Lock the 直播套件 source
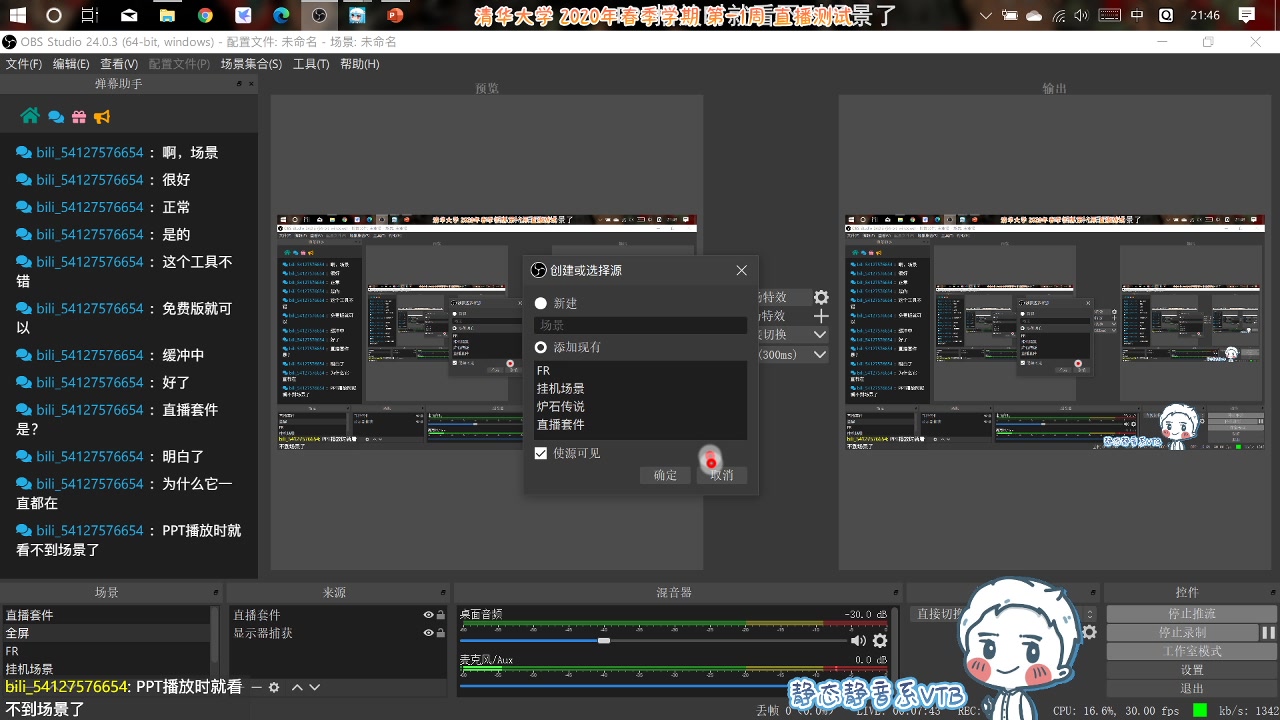The width and height of the screenshot is (1280, 720). (441, 615)
